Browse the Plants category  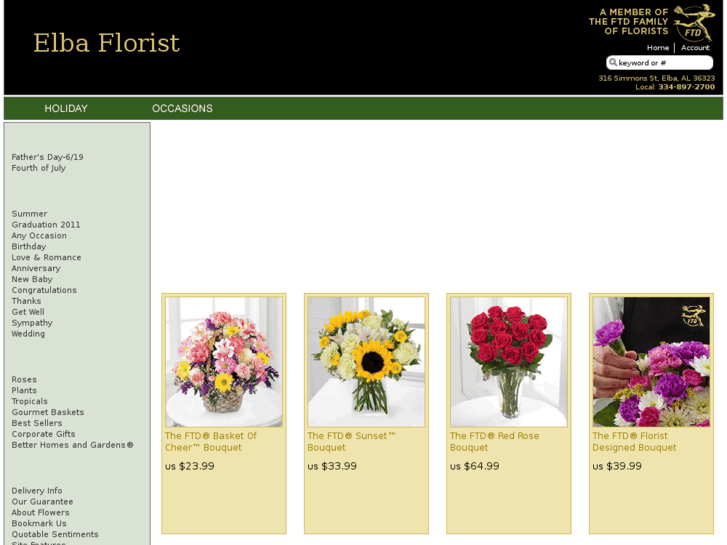24,391
